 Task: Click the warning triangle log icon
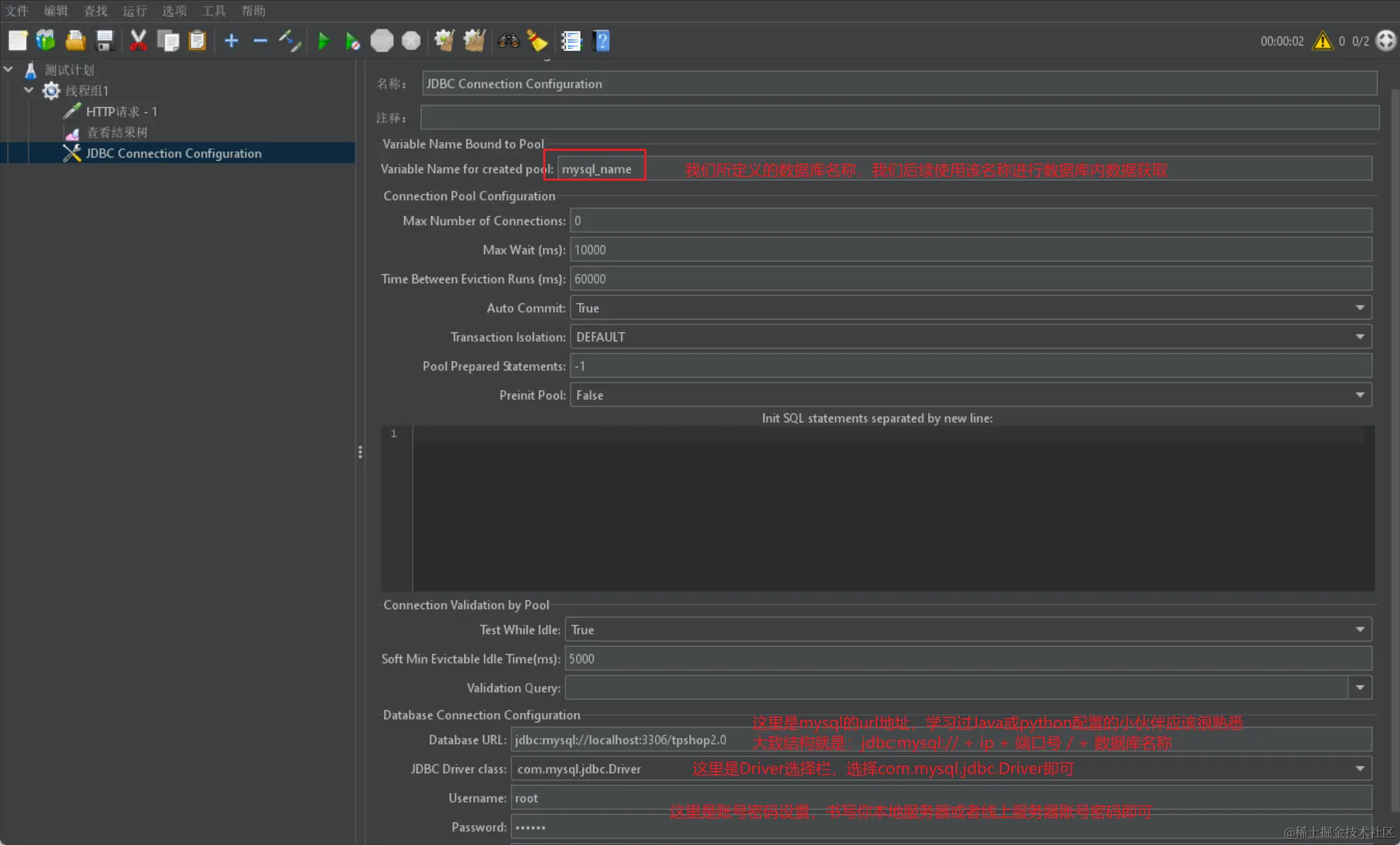(1322, 41)
